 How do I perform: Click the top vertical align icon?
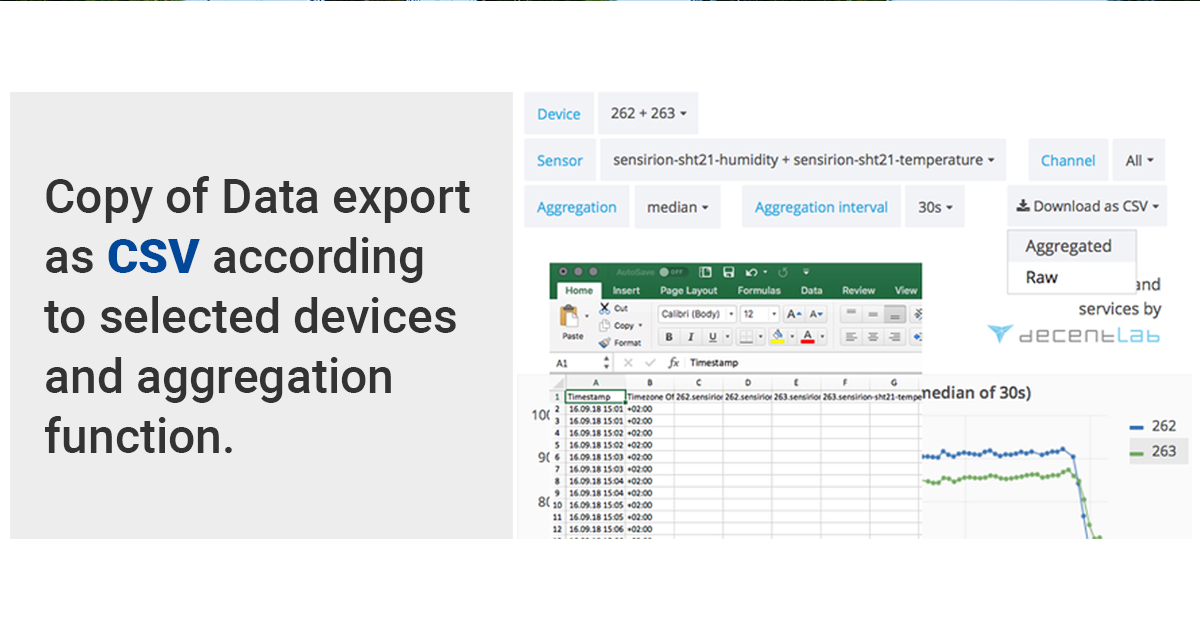tap(851, 313)
